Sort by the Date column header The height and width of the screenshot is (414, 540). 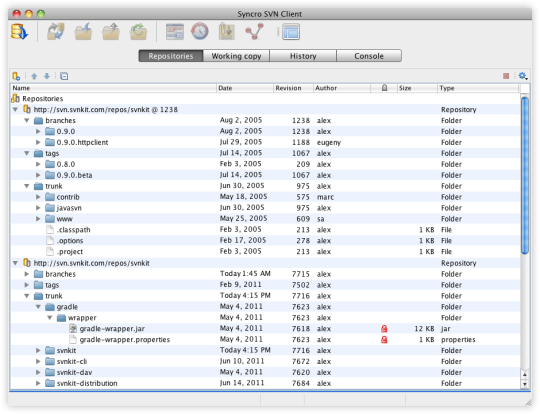pos(245,88)
